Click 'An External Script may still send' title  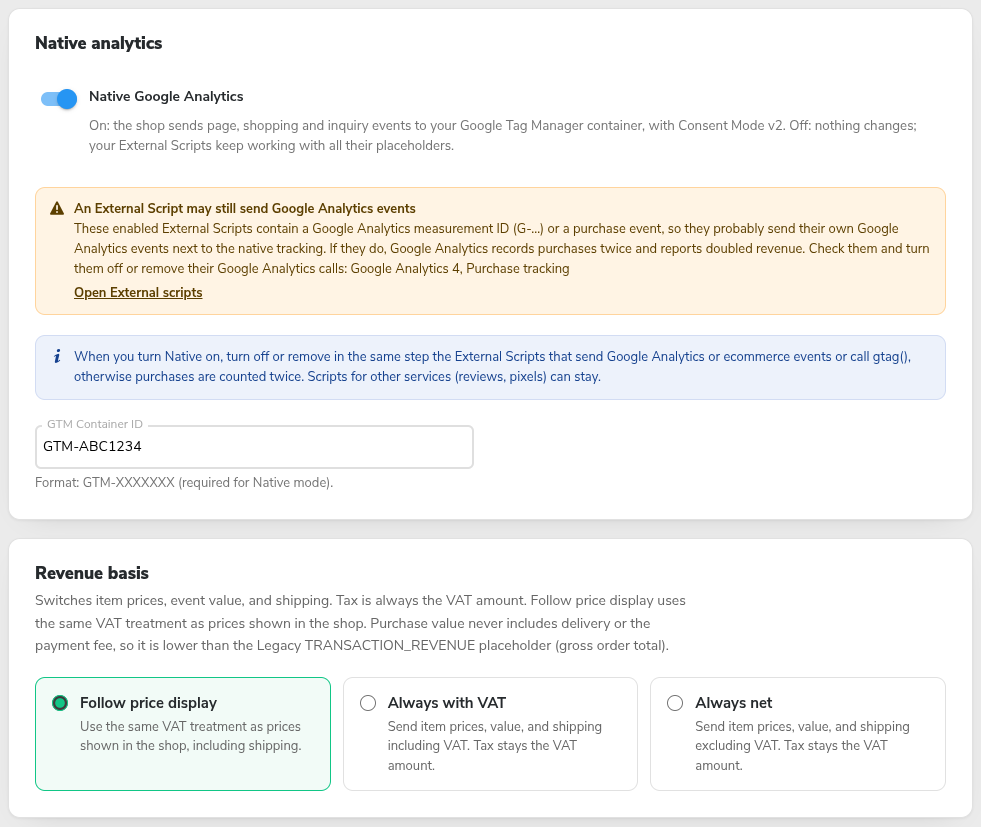[x=245, y=208]
